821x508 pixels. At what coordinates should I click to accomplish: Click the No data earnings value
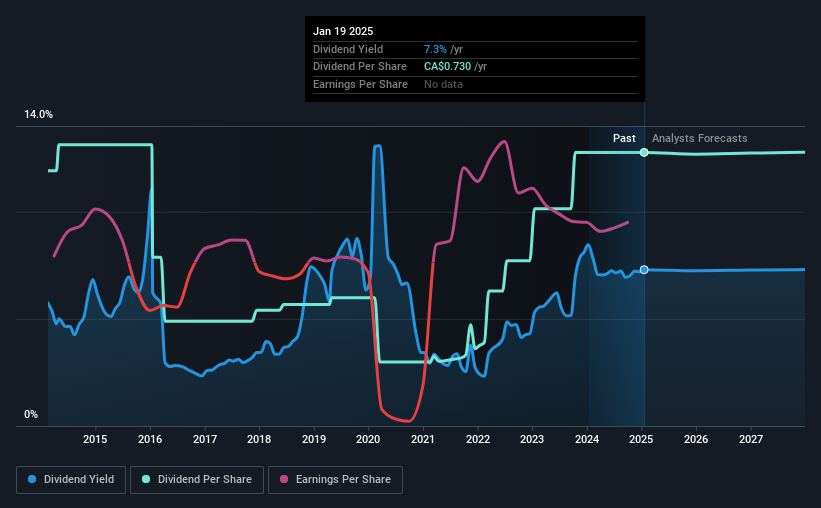point(443,84)
